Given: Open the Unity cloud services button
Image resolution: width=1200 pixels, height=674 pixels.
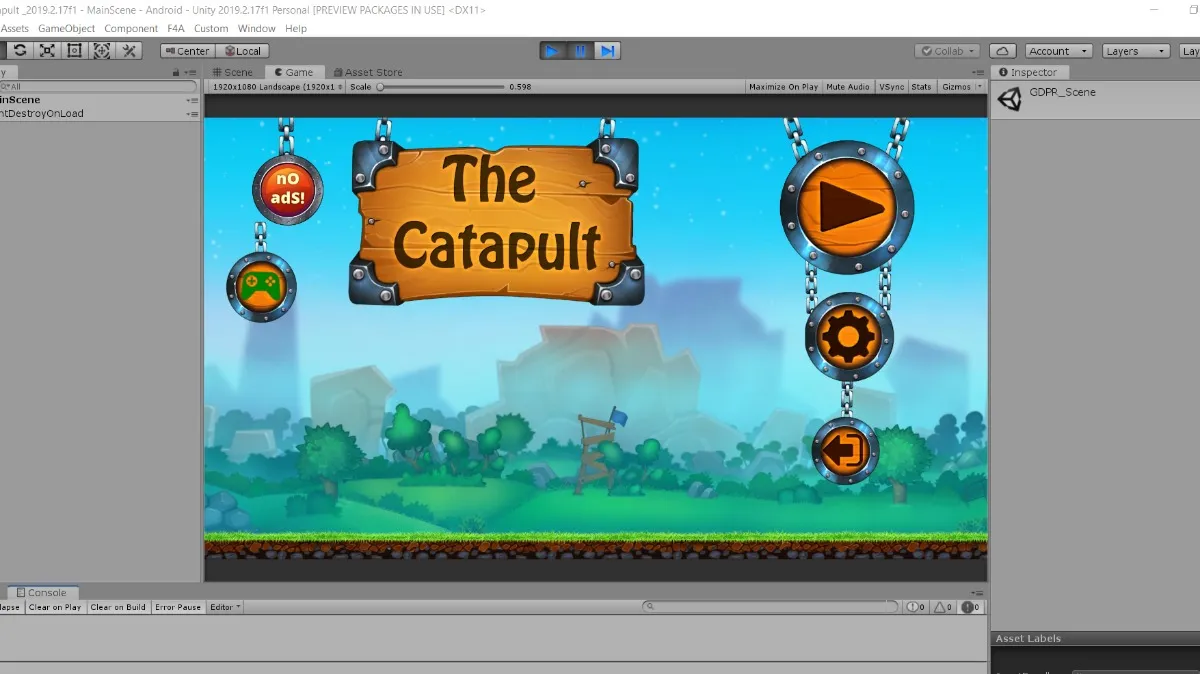Looking at the screenshot, I should (x=1003, y=51).
